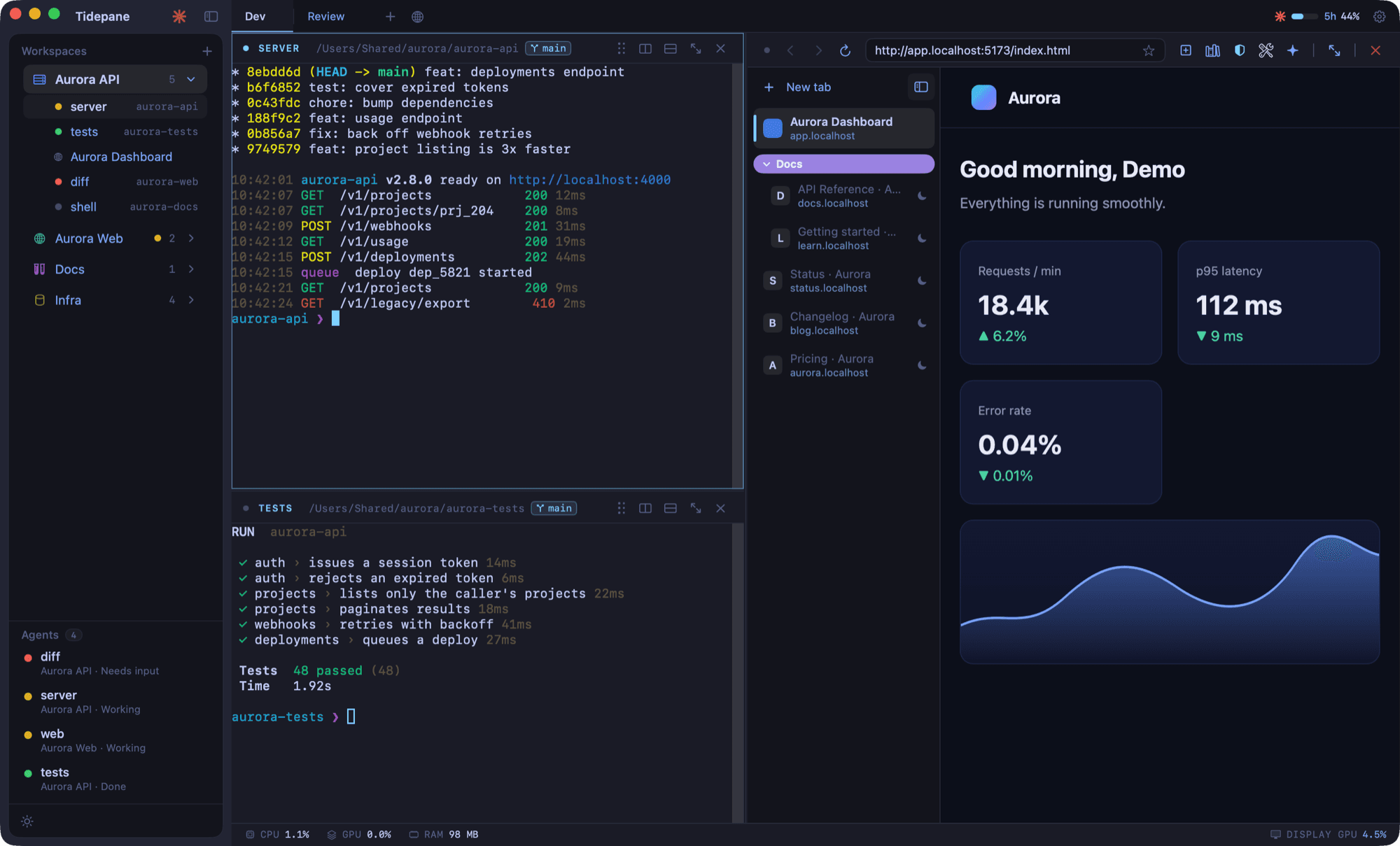The image size is (1400, 846).
Task: Open the http://localhost:4000 link in the terminal
Action: point(589,180)
